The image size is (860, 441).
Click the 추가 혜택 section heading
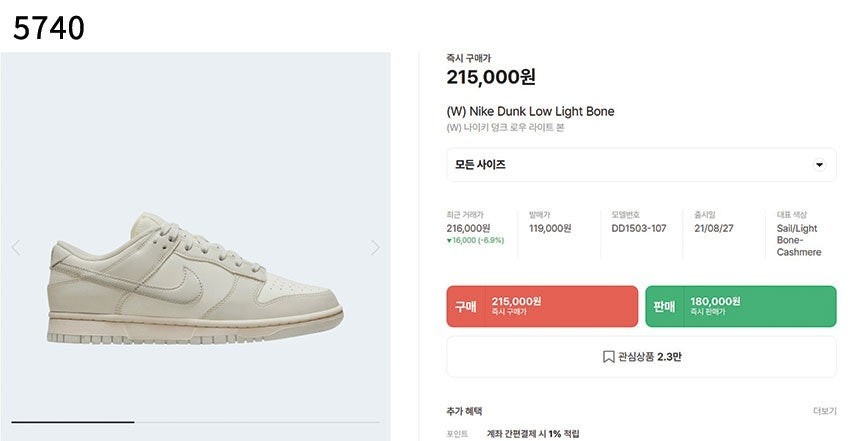[464, 411]
